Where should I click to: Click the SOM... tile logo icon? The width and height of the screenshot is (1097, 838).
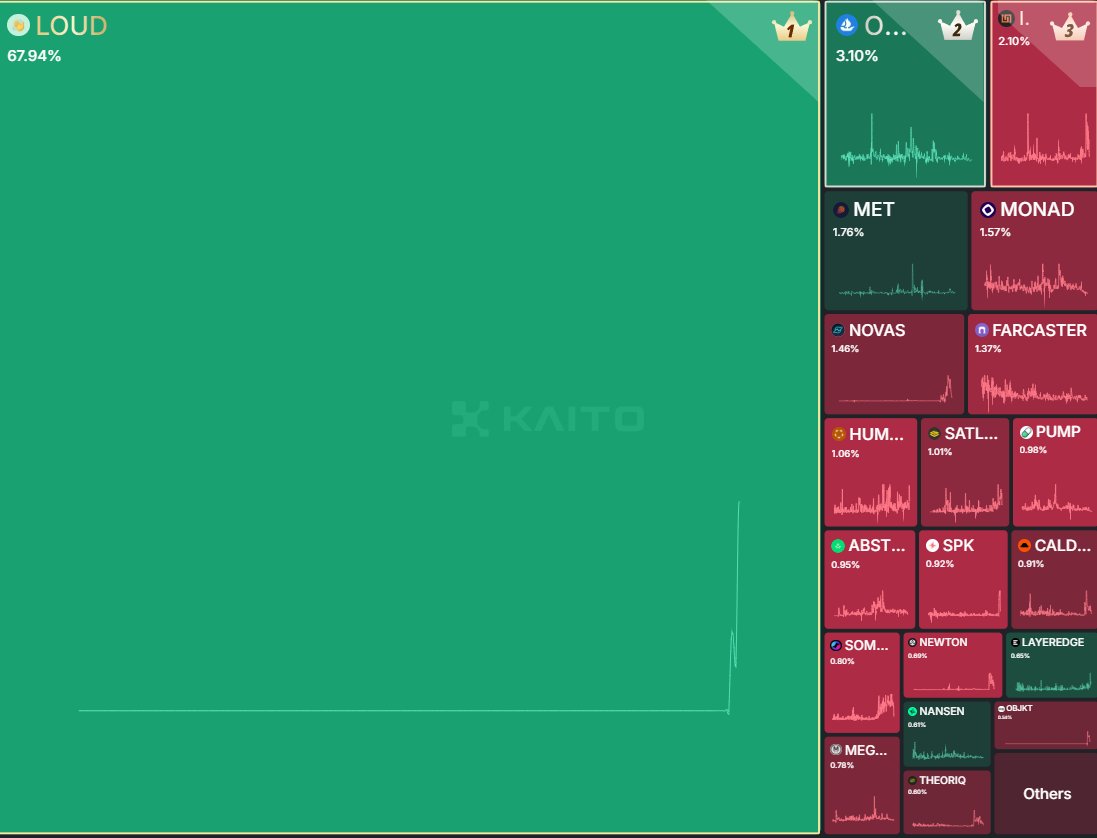click(835, 645)
